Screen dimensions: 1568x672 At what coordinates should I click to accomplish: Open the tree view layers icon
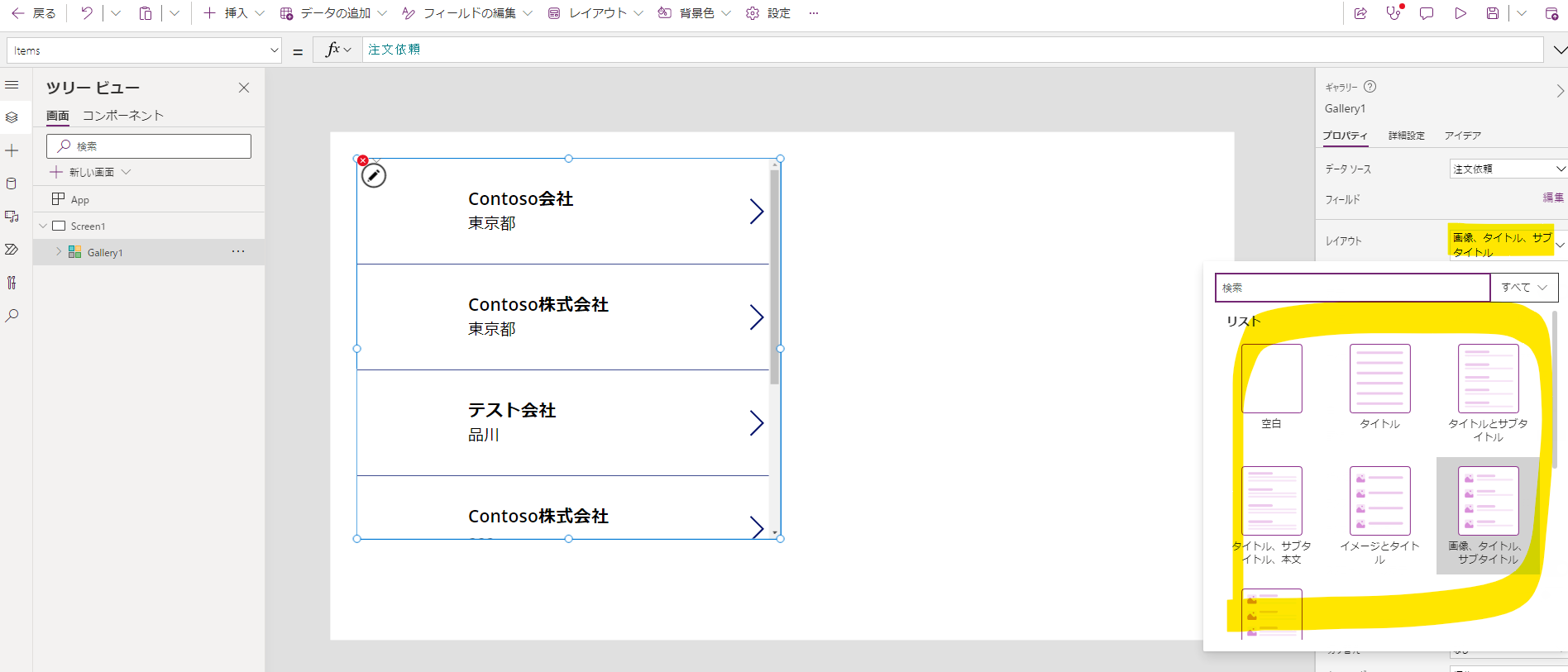12,117
